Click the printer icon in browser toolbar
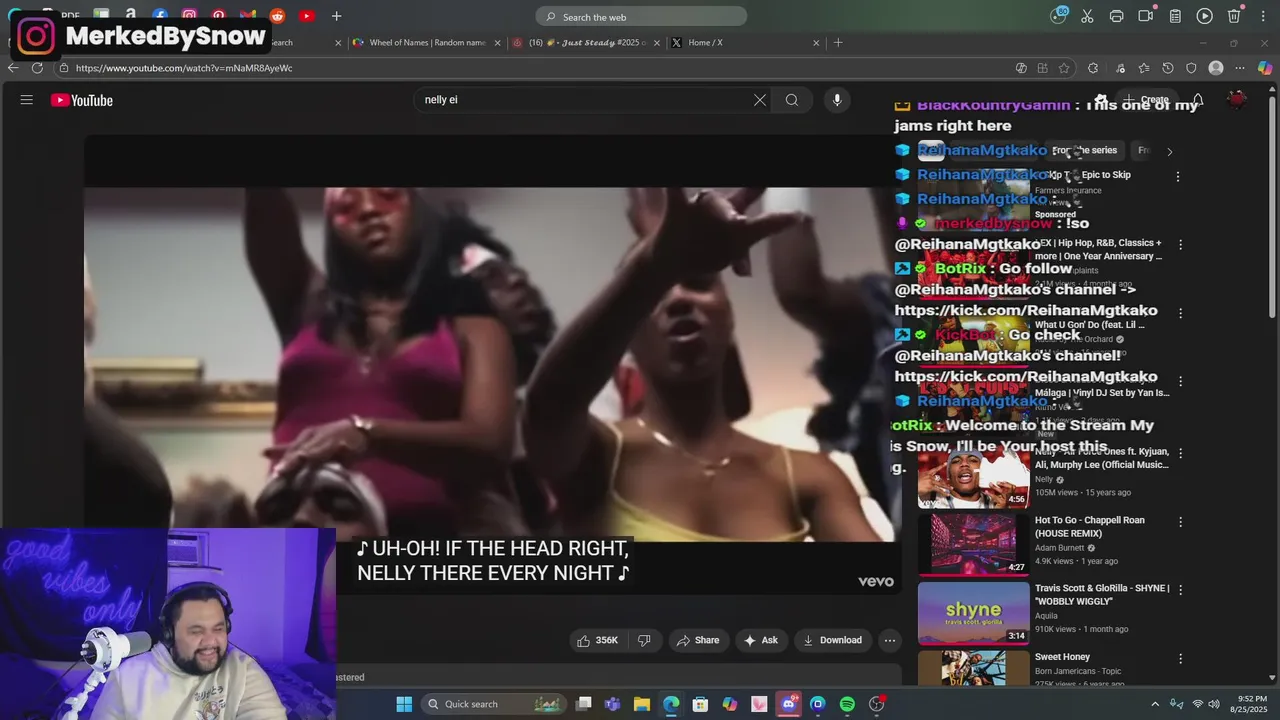 click(1116, 16)
